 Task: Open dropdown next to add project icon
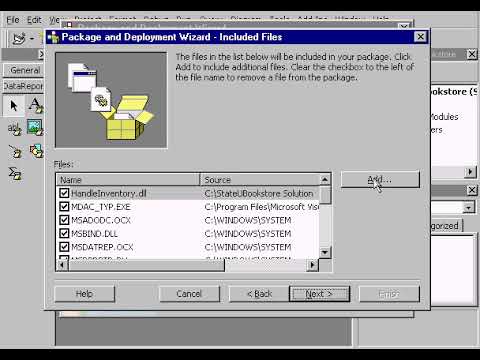coord(32,39)
